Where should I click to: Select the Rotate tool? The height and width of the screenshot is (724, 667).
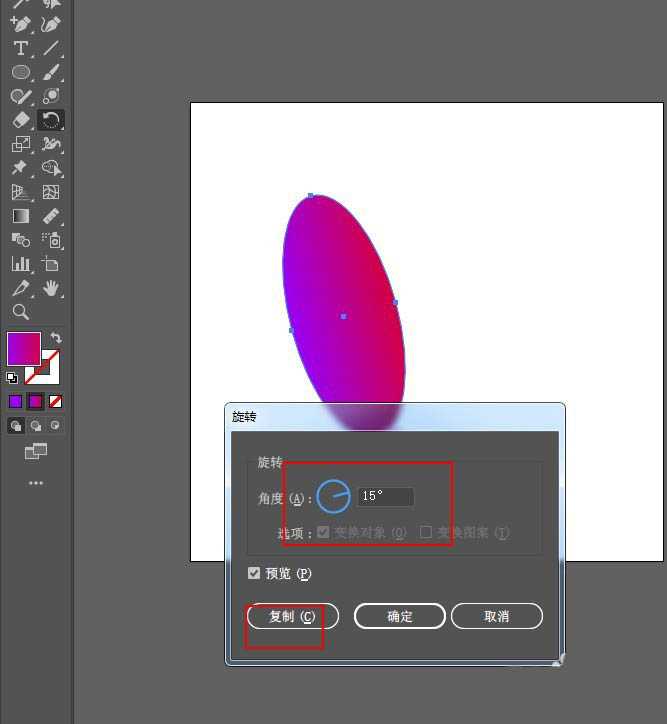tap(51, 120)
